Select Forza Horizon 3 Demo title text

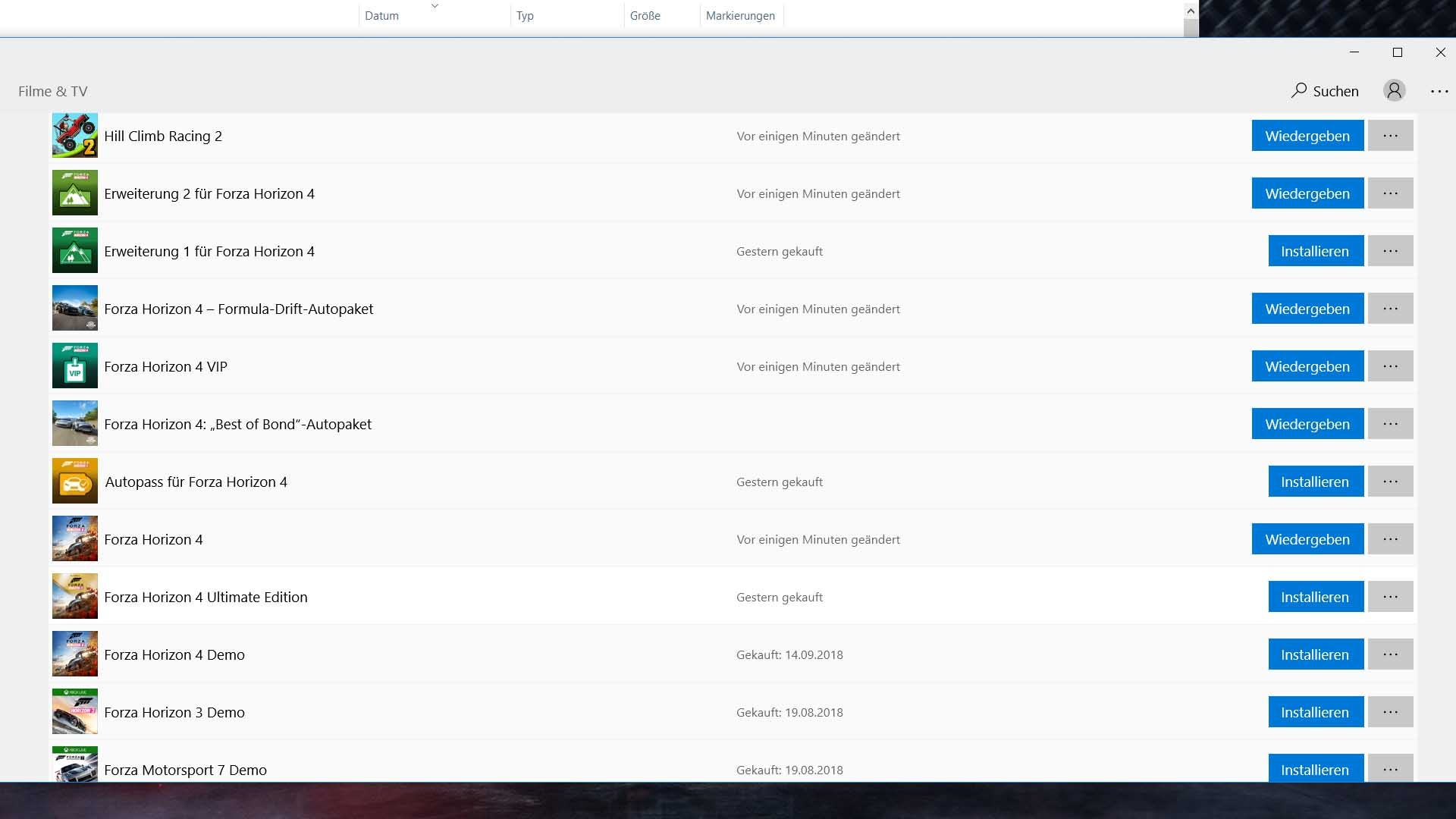174,712
